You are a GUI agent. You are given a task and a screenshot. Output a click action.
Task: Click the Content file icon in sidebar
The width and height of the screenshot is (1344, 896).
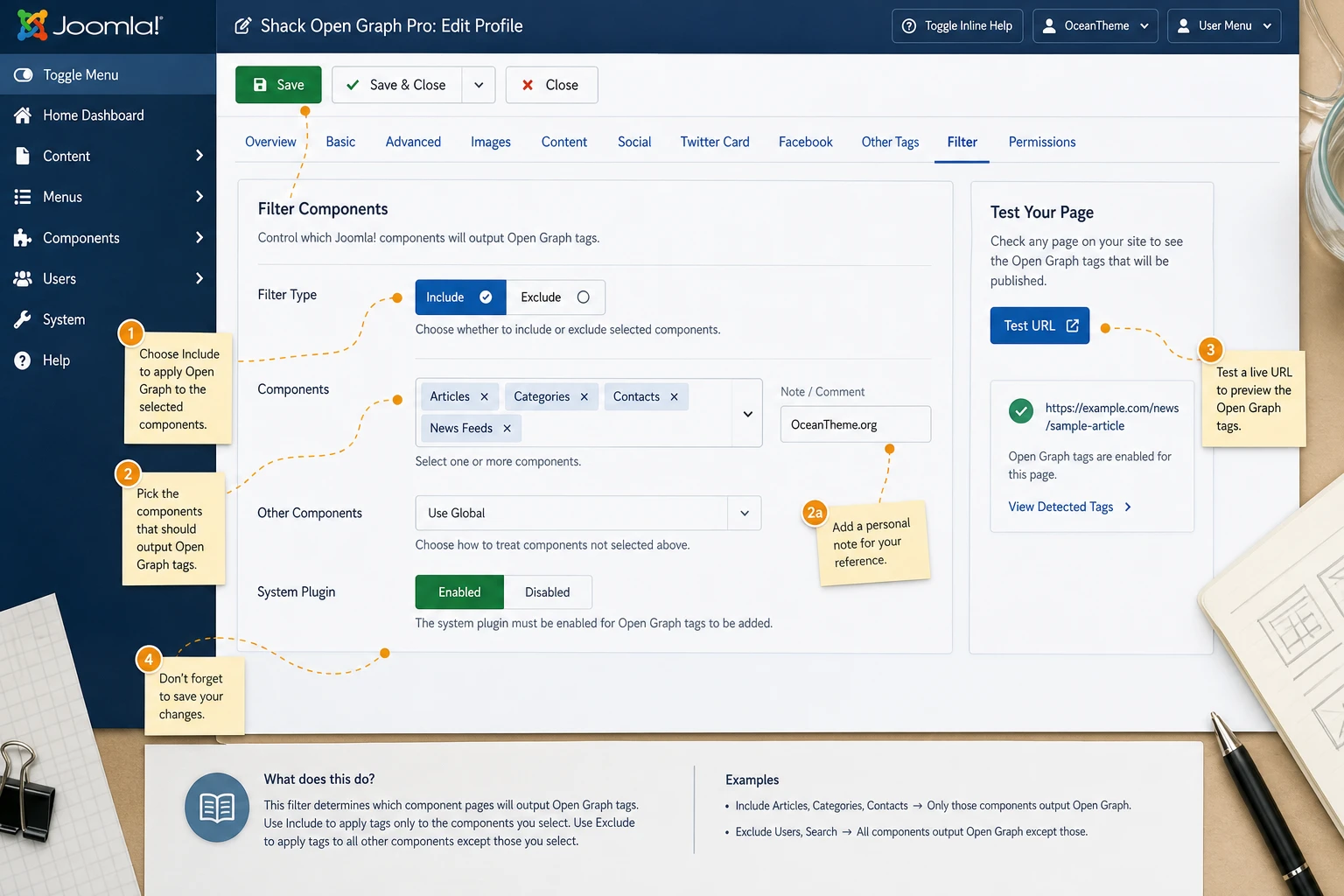tap(23, 156)
